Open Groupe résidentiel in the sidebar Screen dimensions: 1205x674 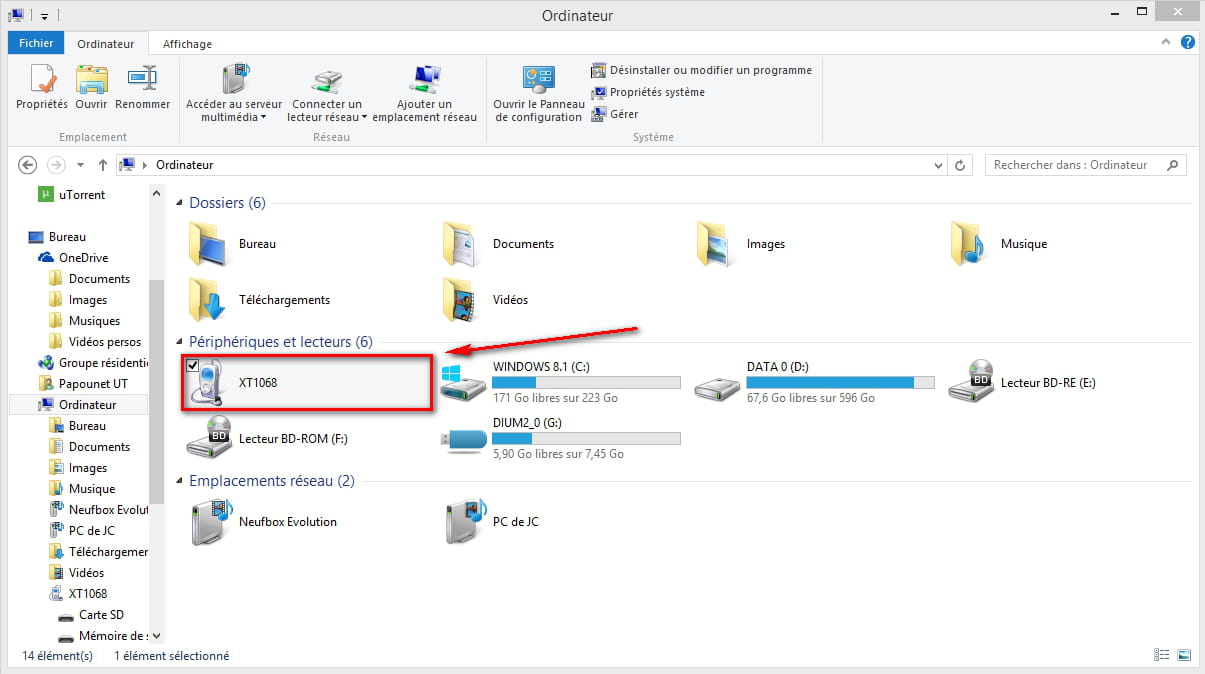click(x=93, y=363)
